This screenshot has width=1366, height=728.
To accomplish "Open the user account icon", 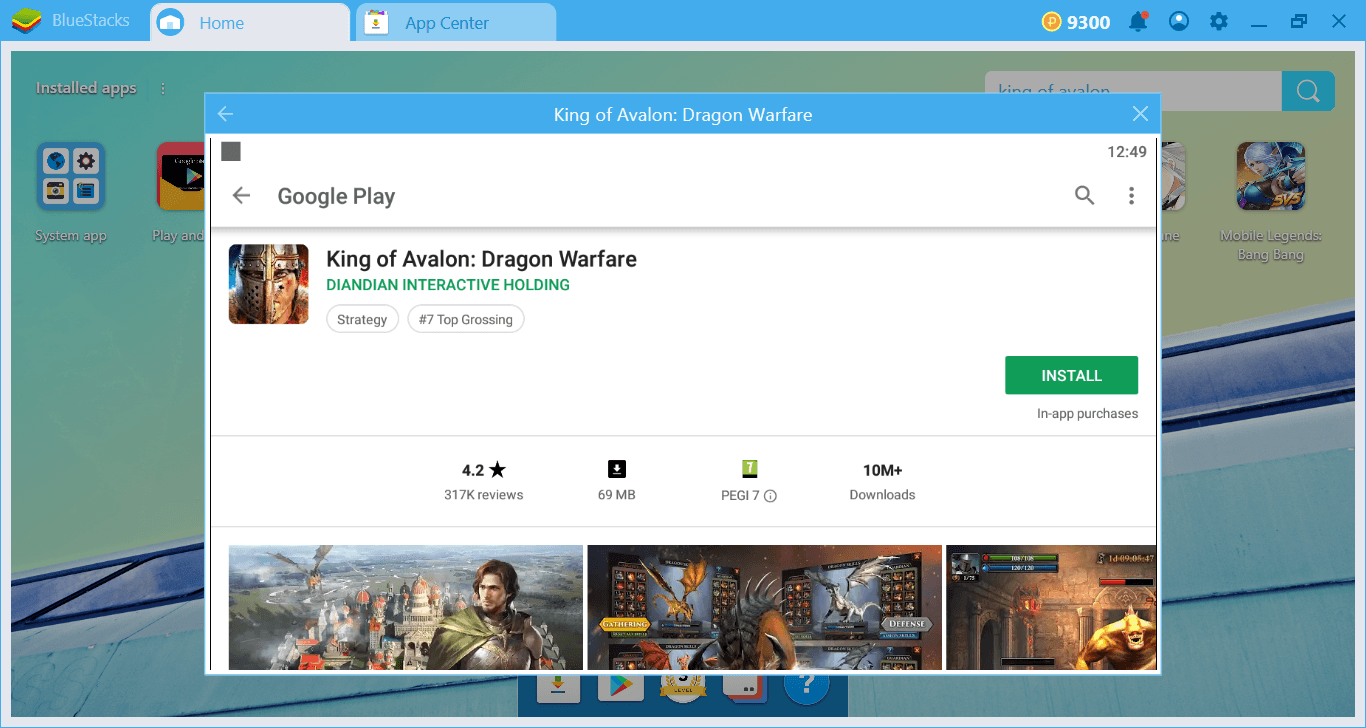I will click(x=1179, y=21).
